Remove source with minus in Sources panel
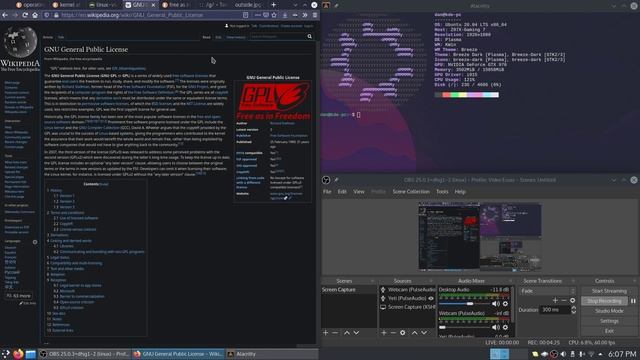Viewport: 640px width, 360px height. [393, 333]
